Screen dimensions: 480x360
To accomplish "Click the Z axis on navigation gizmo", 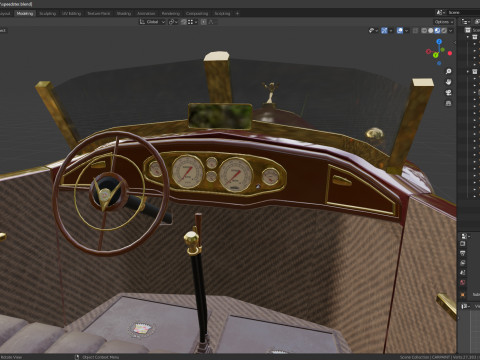I will pos(439,41).
